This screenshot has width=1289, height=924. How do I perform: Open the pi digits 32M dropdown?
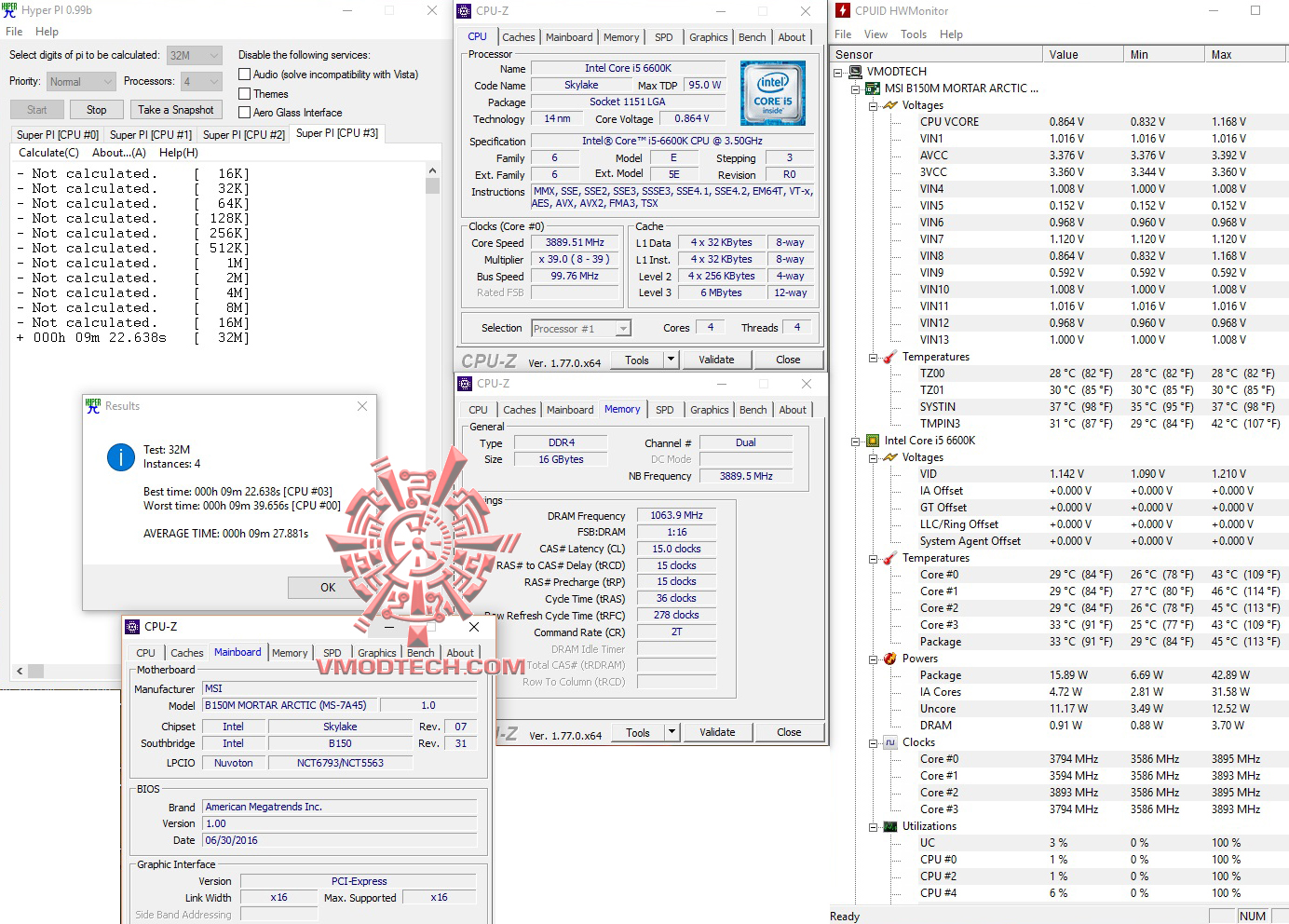click(195, 55)
